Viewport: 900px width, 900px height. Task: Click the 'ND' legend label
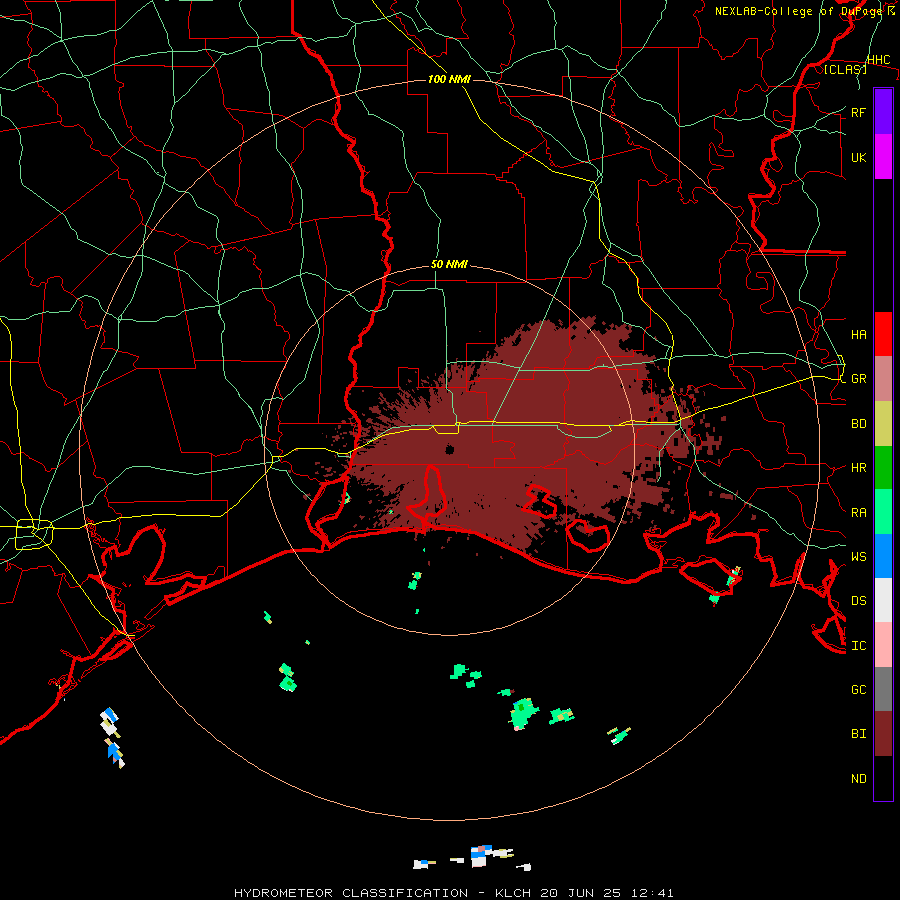(858, 779)
